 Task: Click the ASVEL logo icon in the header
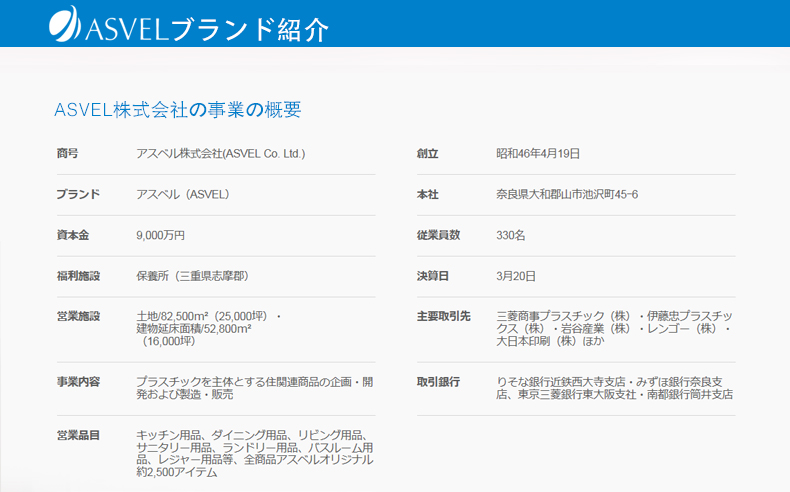coord(64,24)
